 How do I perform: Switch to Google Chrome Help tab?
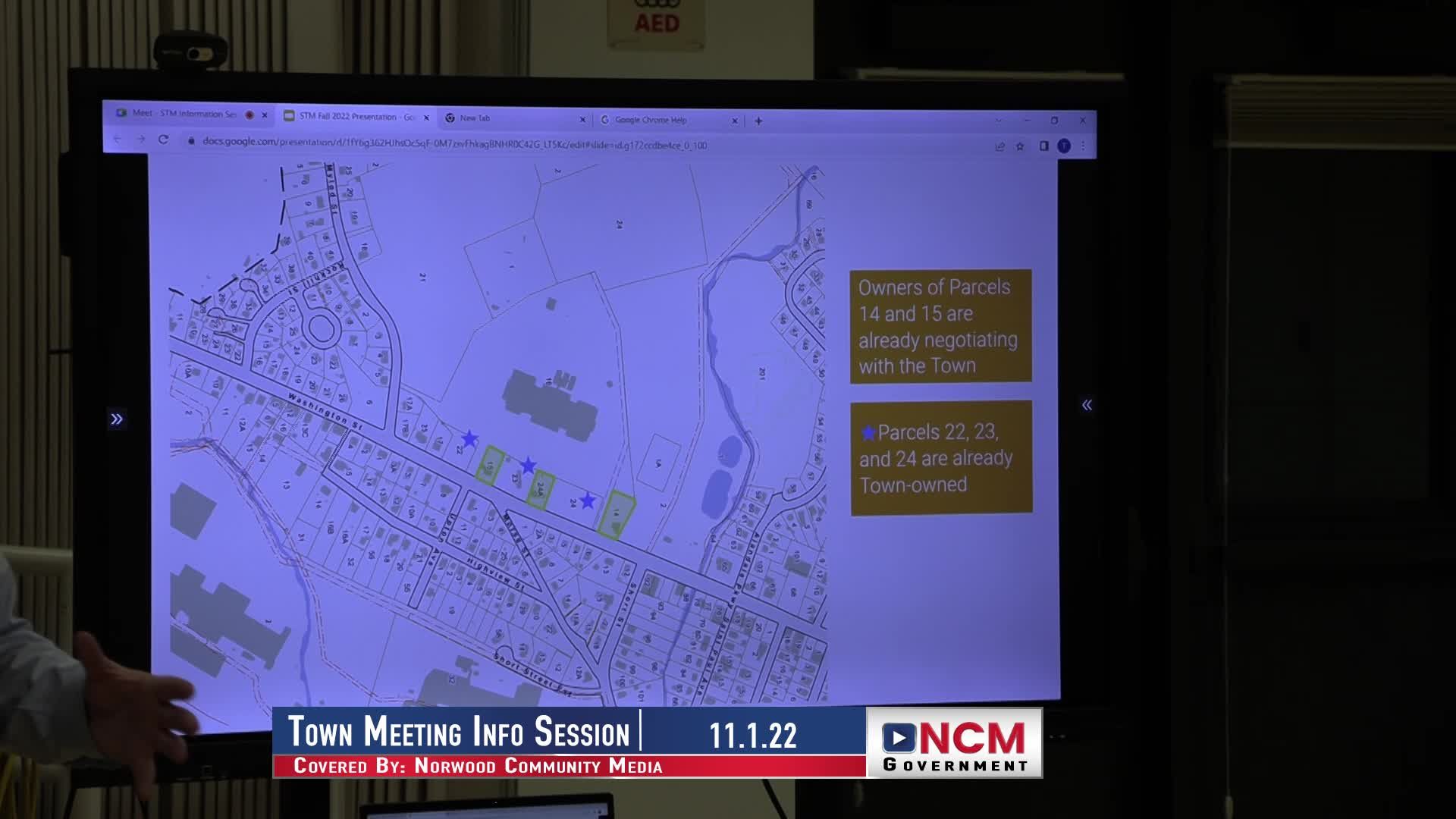(x=650, y=120)
